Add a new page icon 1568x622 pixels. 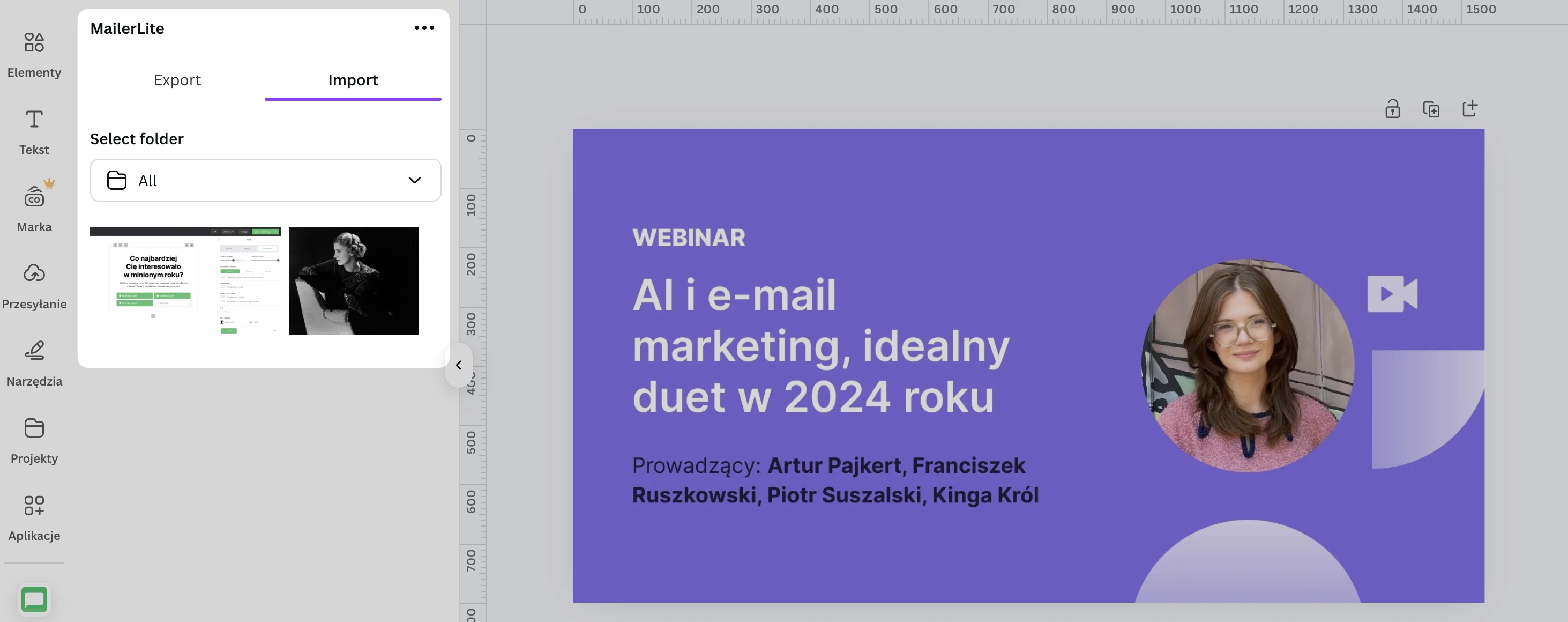coord(1469,109)
